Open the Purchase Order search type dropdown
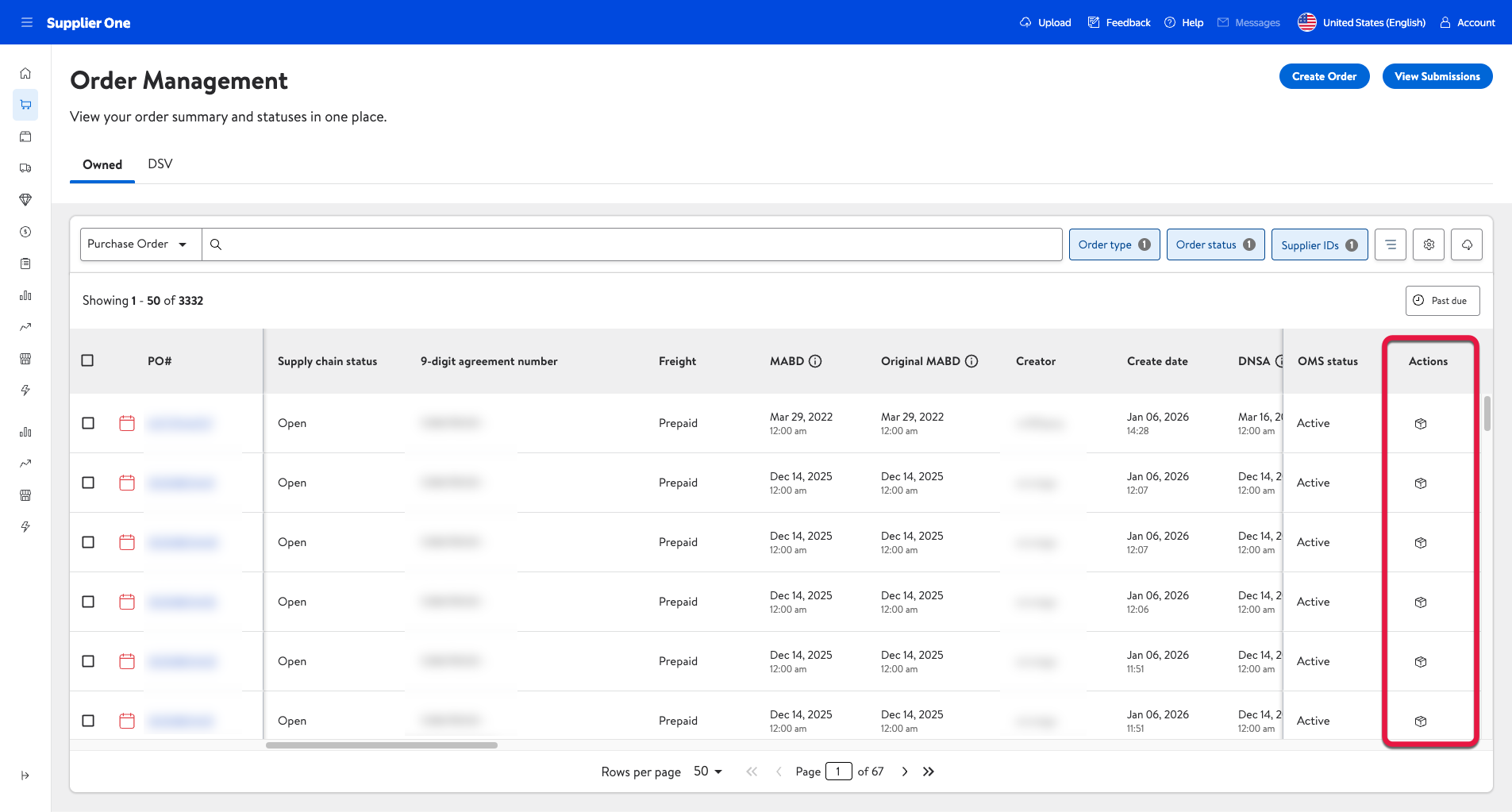Image resolution: width=1512 pixels, height=812 pixels. point(140,244)
